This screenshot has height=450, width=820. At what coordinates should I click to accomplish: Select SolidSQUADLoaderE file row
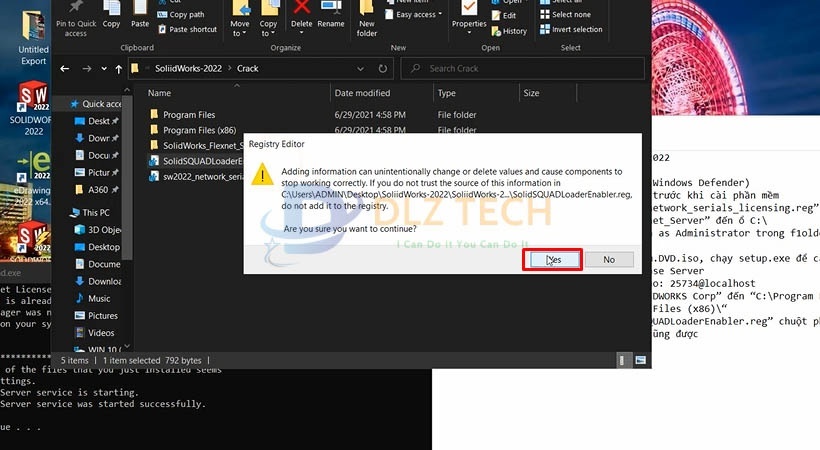point(197,161)
